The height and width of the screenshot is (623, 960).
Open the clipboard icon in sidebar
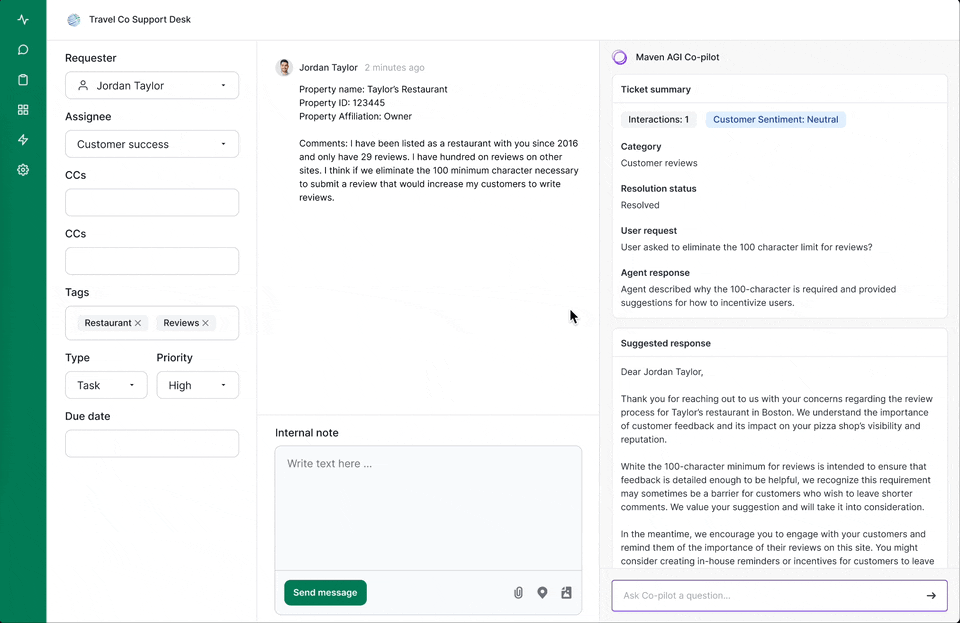(23, 80)
